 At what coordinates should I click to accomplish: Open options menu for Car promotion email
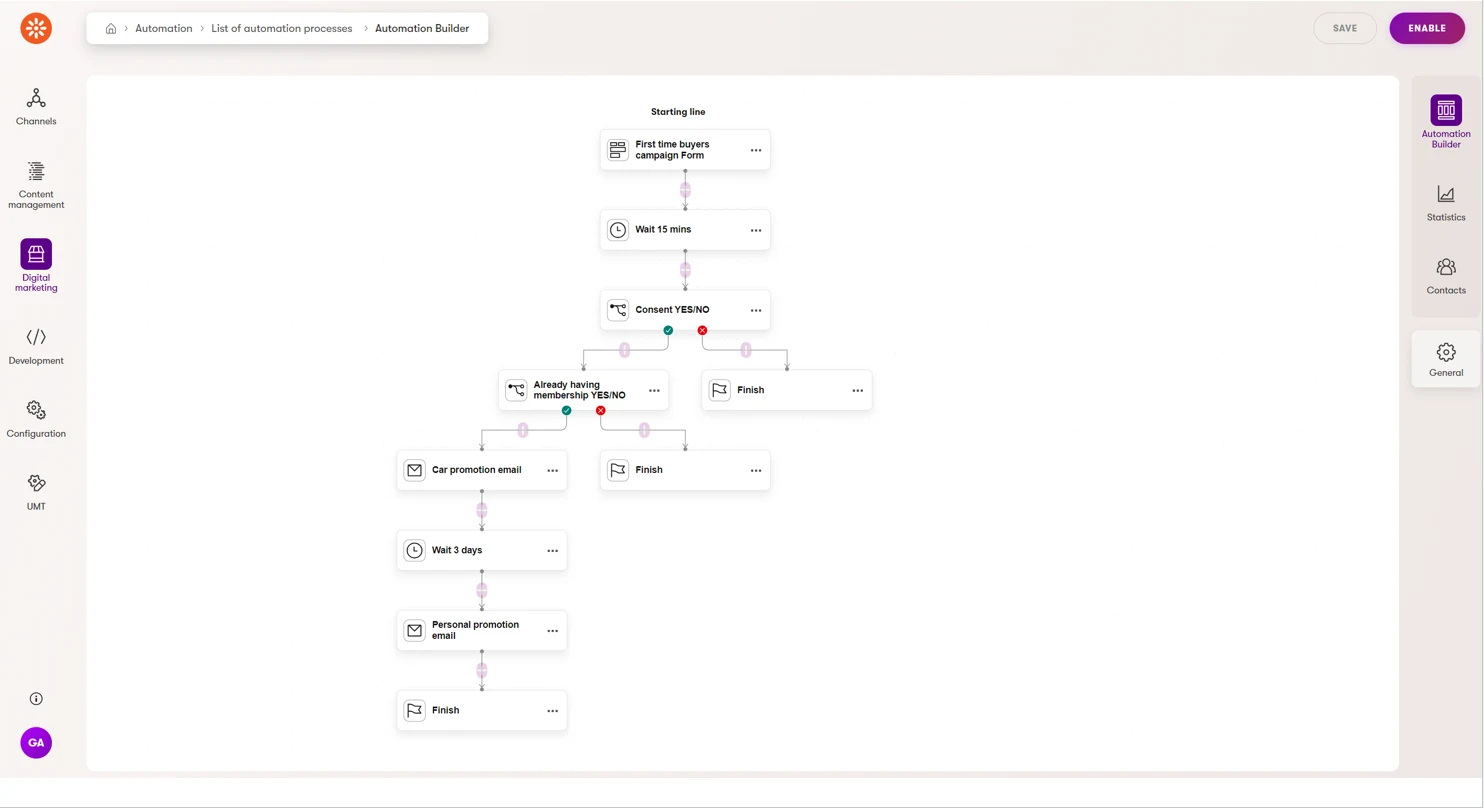point(553,470)
